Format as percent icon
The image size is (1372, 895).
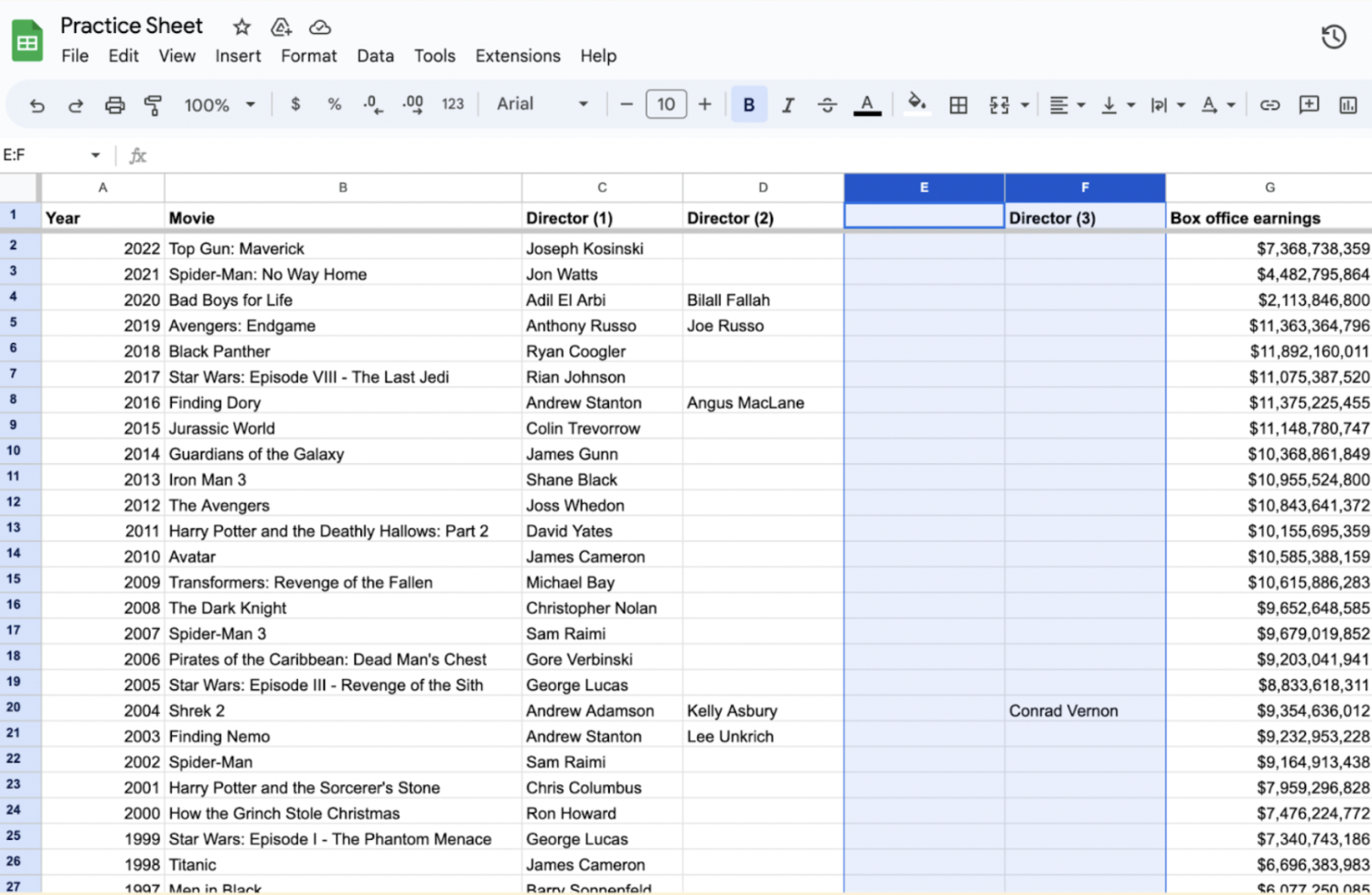334,104
